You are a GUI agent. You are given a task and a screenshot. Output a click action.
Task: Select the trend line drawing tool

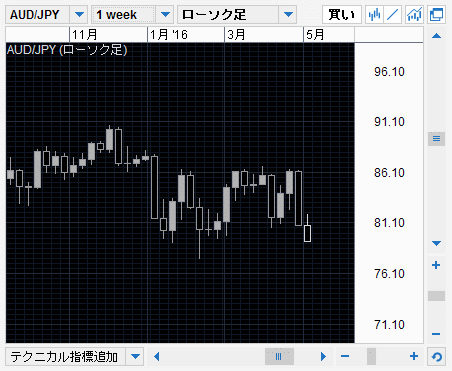393,15
